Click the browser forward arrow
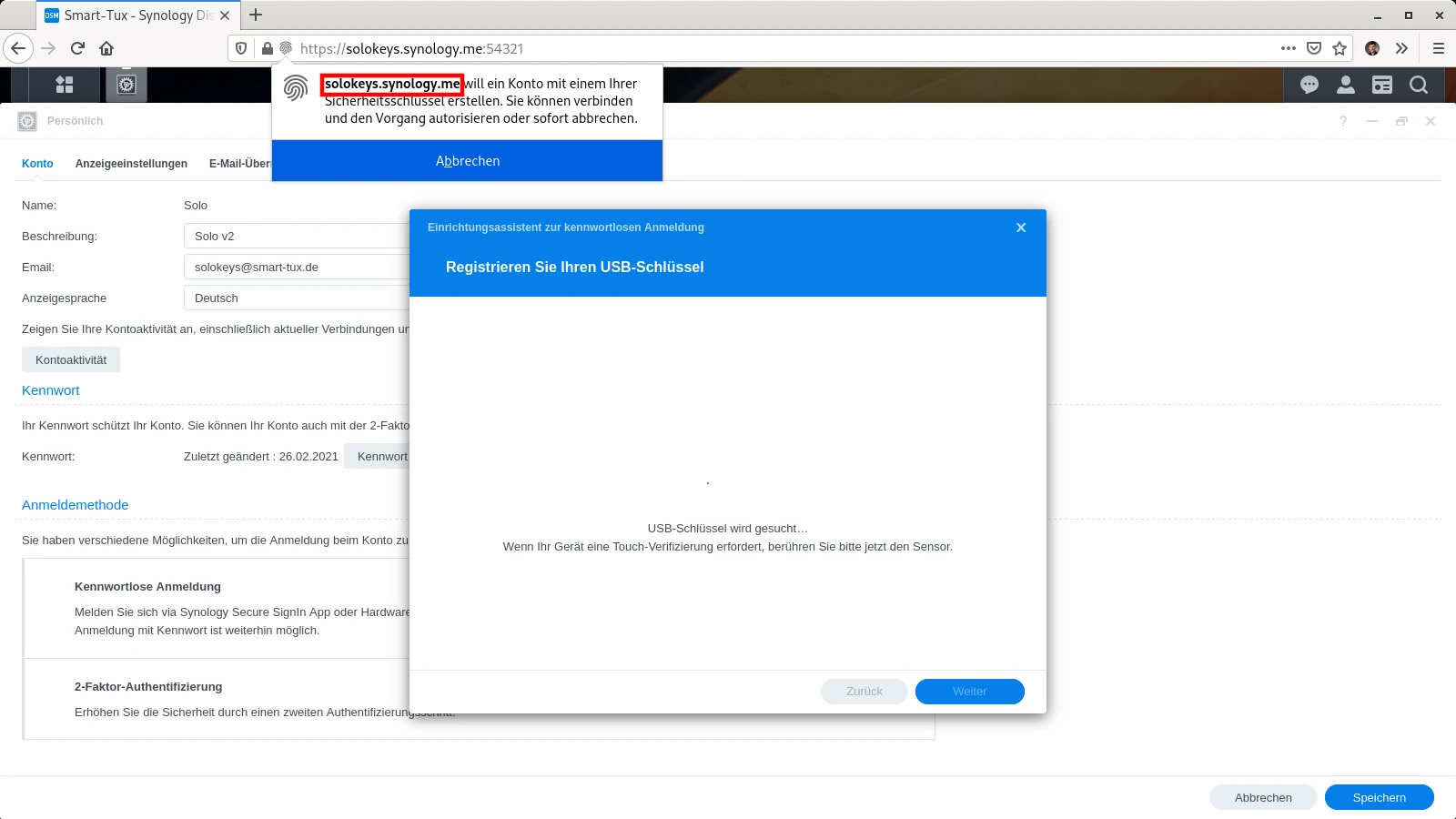The height and width of the screenshot is (819, 1456). [x=49, y=48]
